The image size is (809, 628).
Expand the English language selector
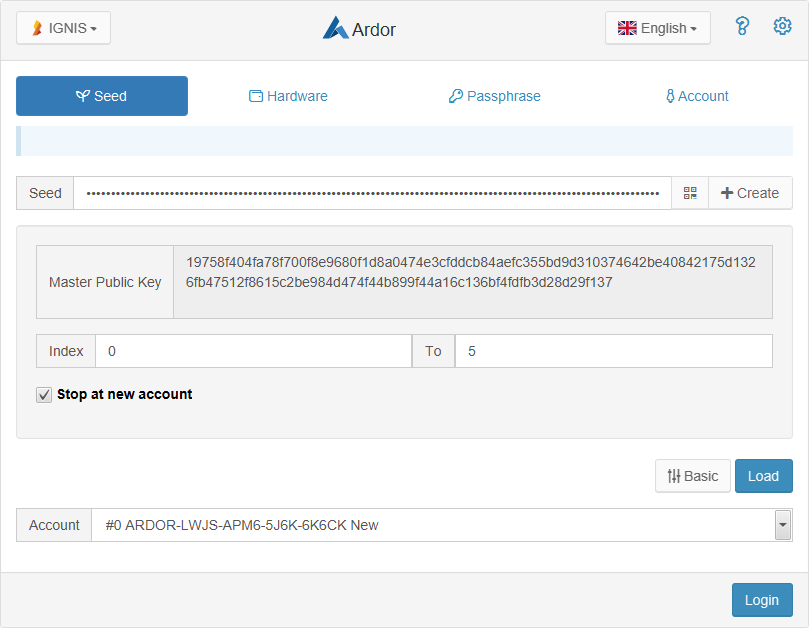click(657, 28)
